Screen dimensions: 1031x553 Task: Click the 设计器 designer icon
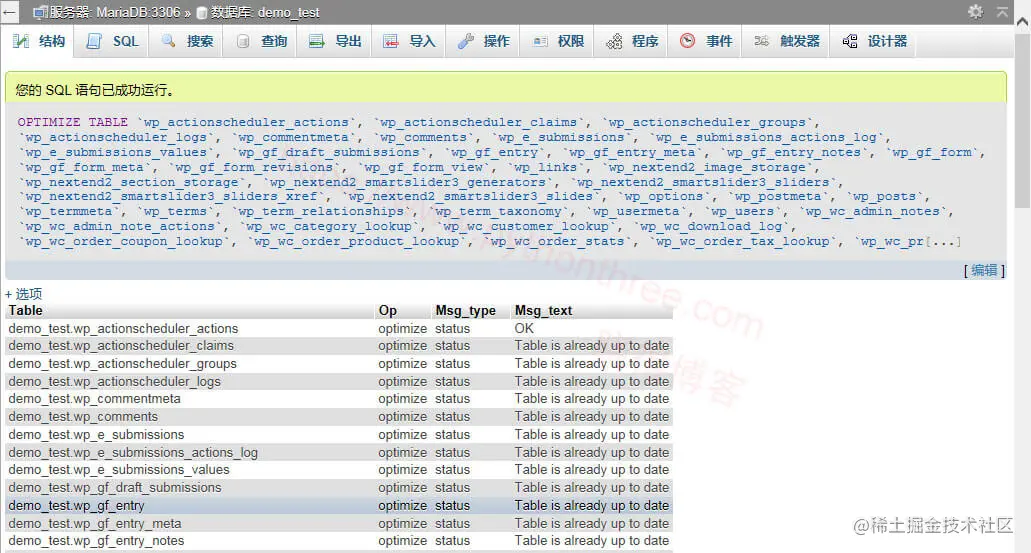click(850, 41)
